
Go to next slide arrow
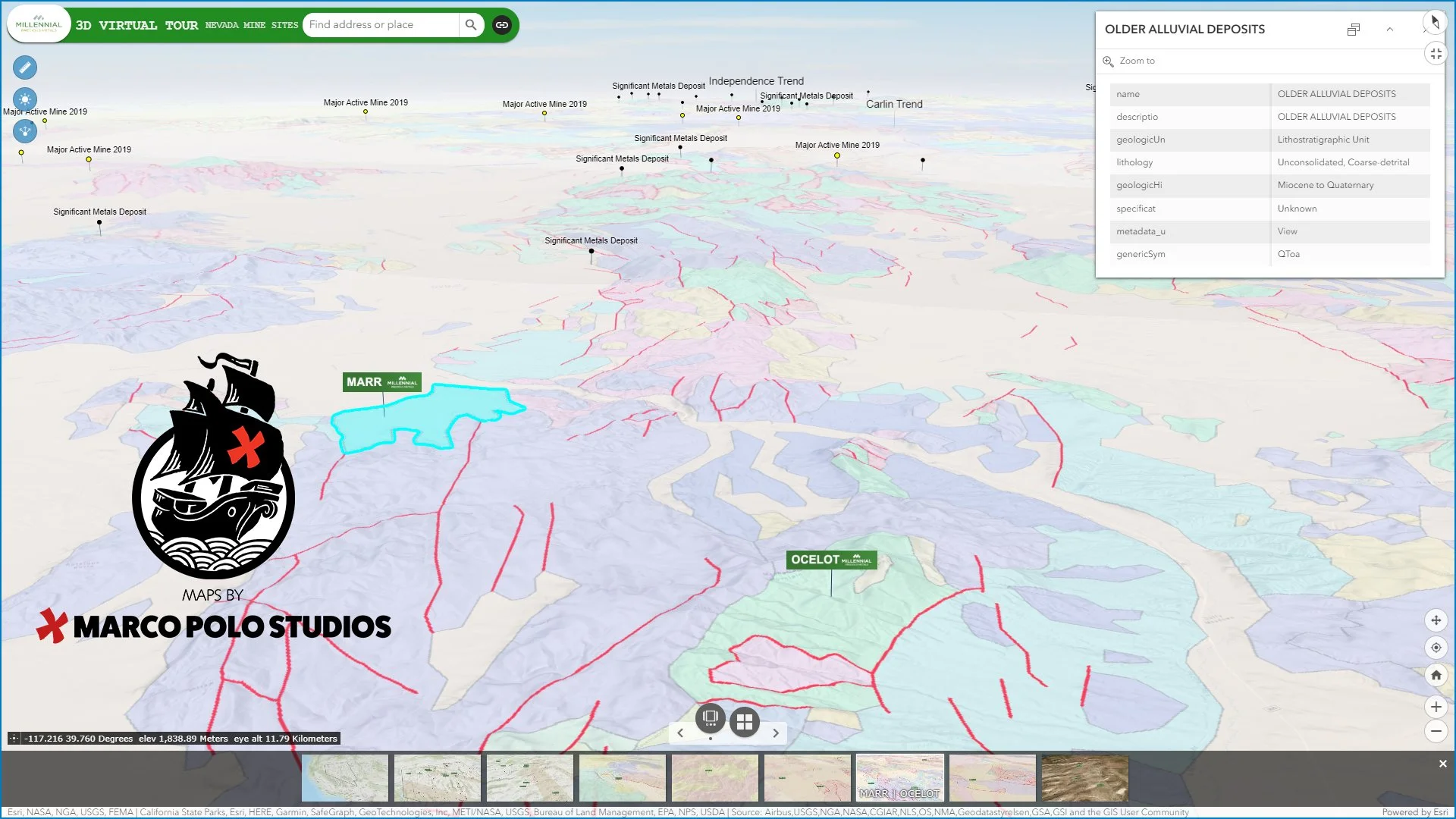pos(776,733)
